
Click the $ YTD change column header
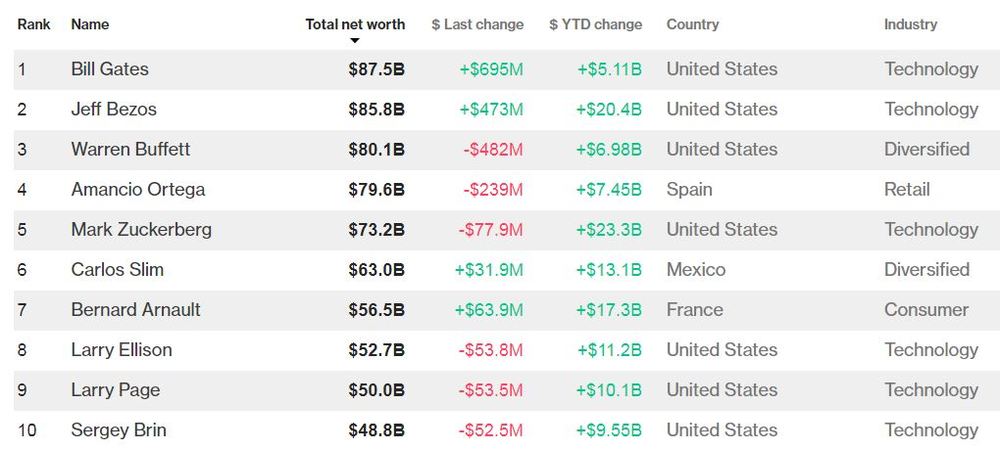pyautogui.click(x=595, y=24)
